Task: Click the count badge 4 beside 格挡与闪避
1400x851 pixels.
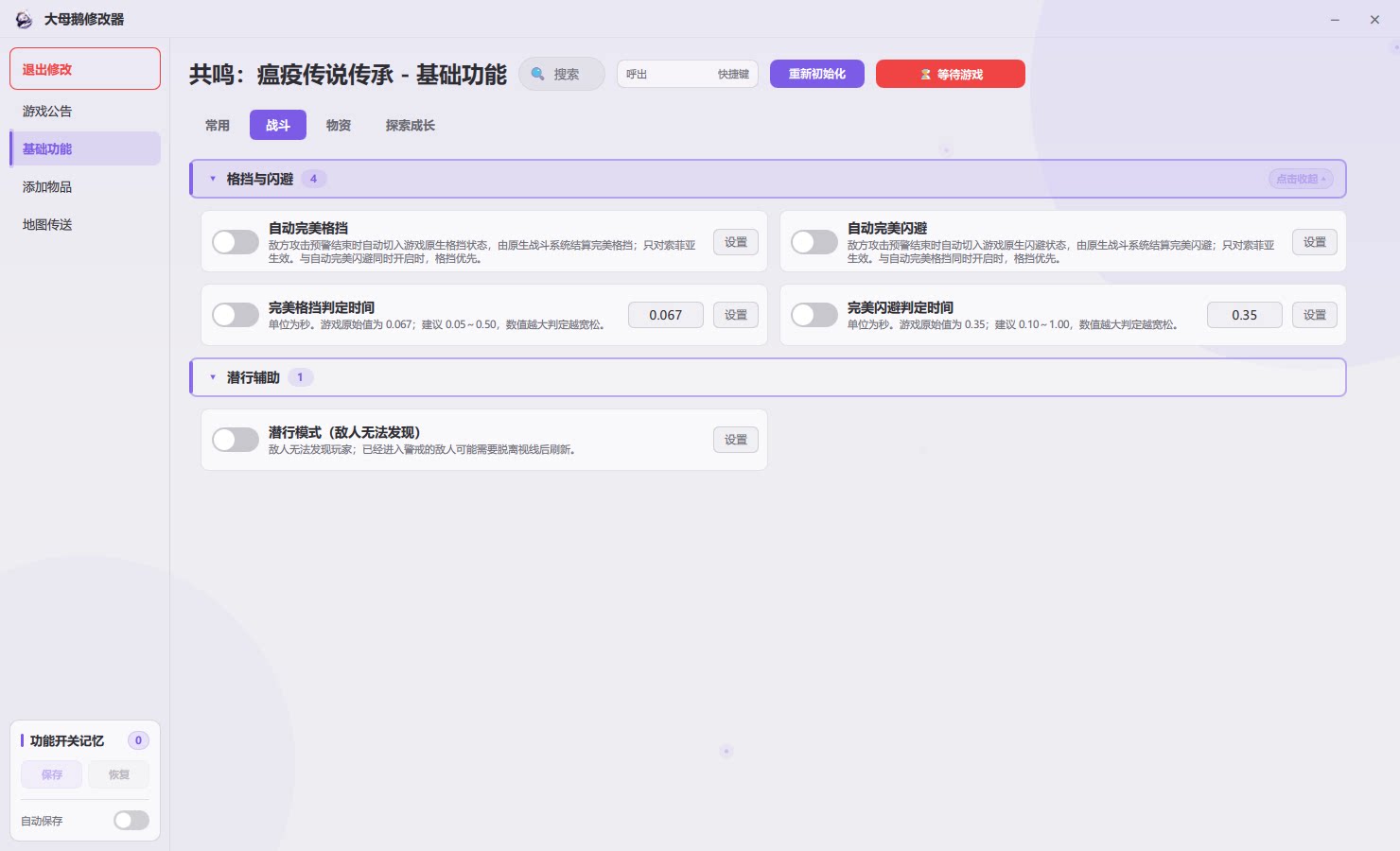Action: [313, 179]
